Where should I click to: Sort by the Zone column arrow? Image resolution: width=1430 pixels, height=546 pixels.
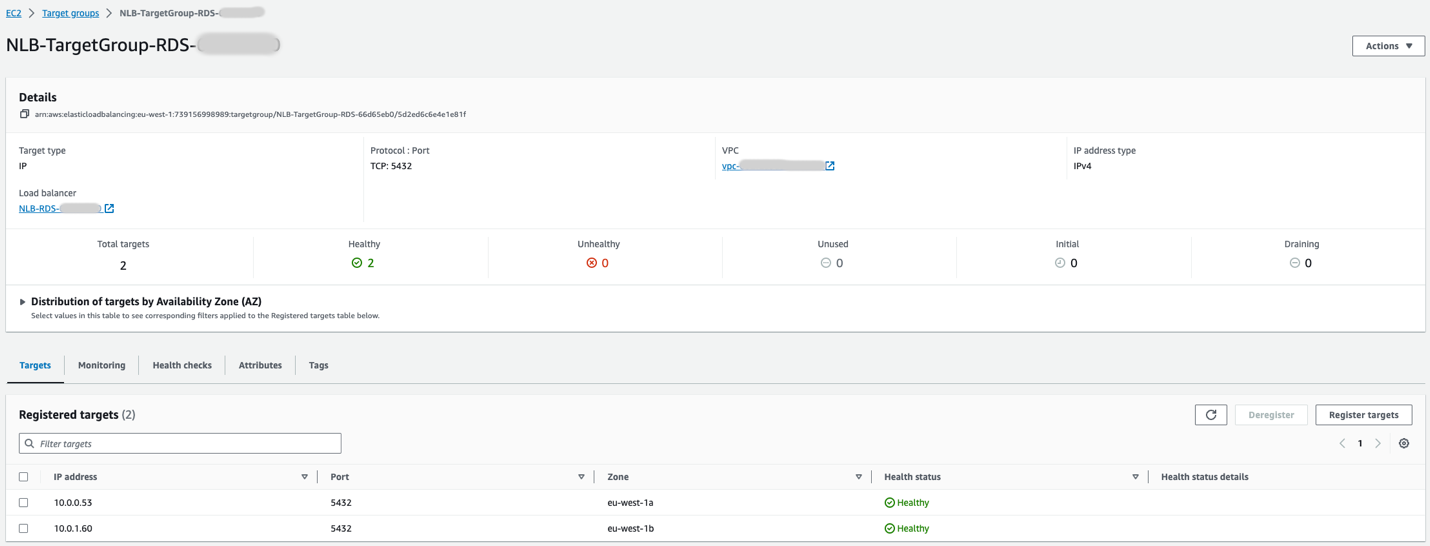pos(859,477)
